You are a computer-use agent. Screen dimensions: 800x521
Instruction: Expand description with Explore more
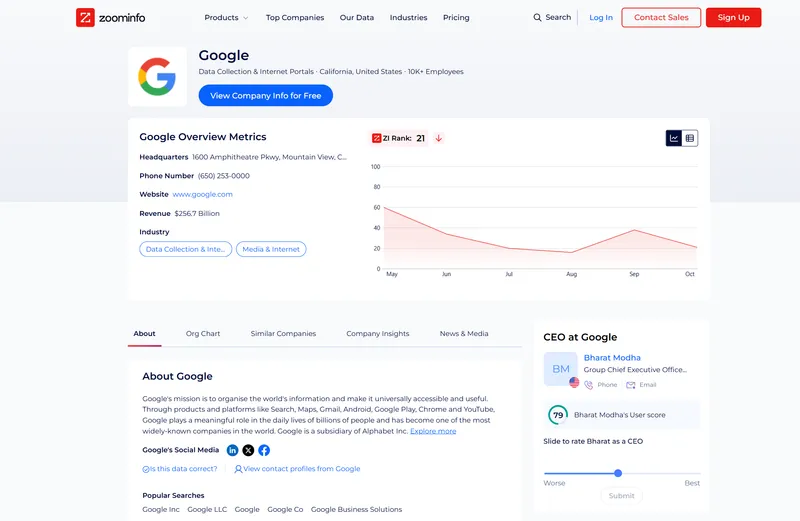click(x=433, y=431)
